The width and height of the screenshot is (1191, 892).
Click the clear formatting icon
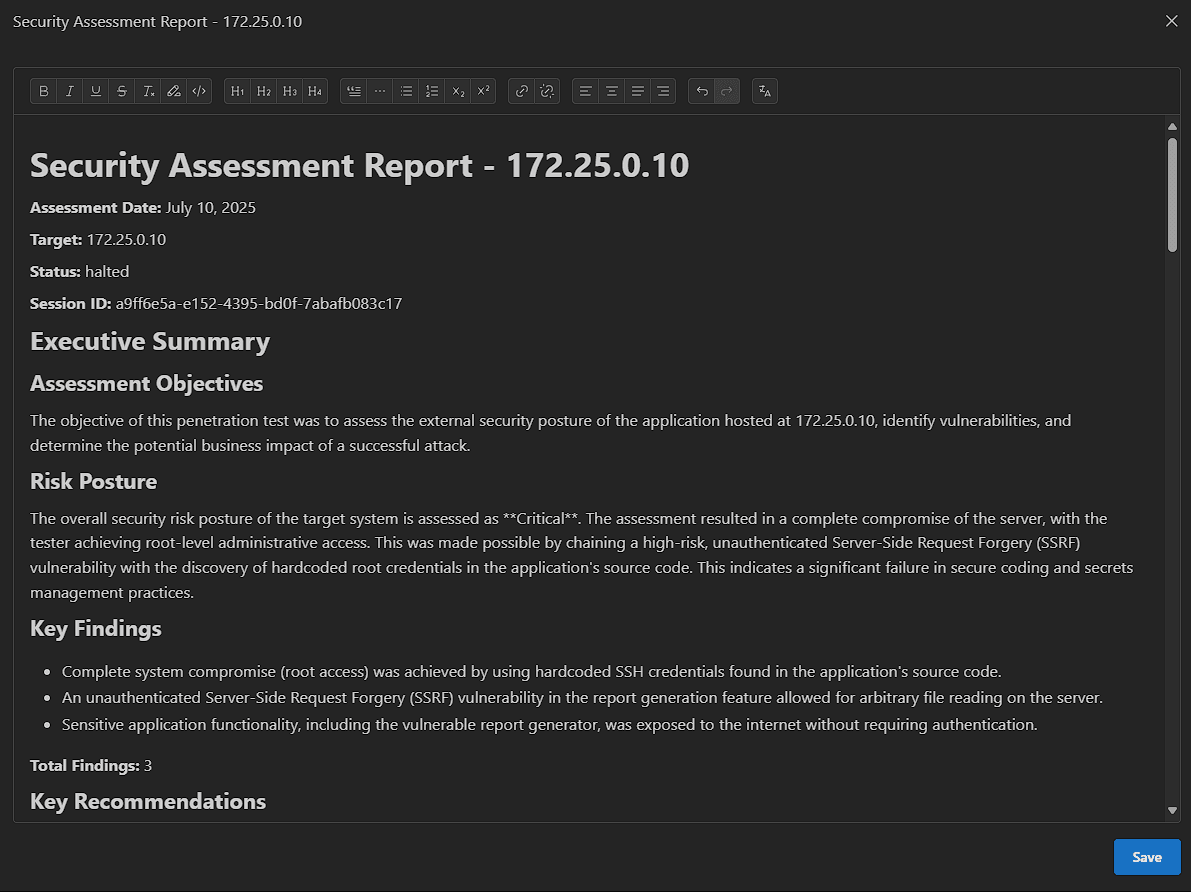click(148, 91)
